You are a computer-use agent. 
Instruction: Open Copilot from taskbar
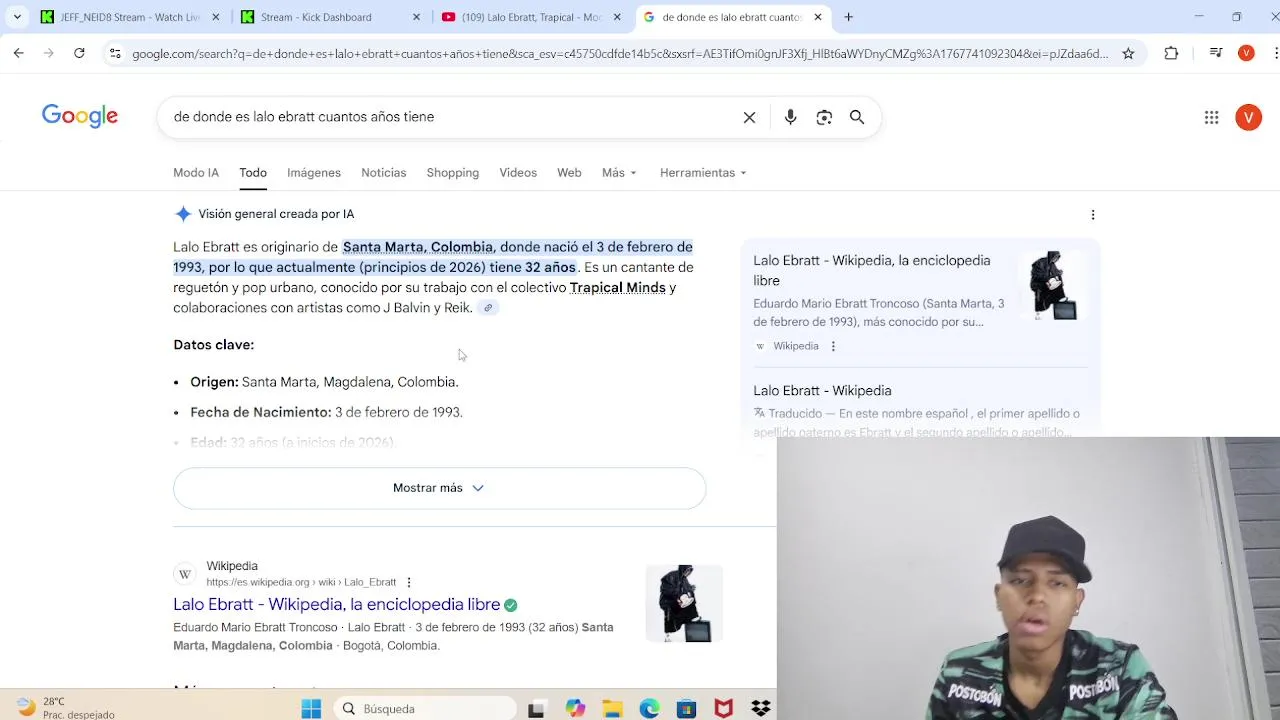pyautogui.click(x=575, y=708)
